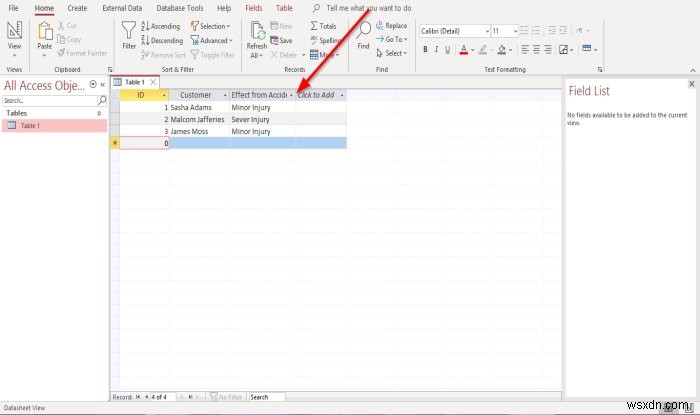The image size is (700, 415).
Task: Collapse navigation pane with double chevron
Action: (x=103, y=84)
